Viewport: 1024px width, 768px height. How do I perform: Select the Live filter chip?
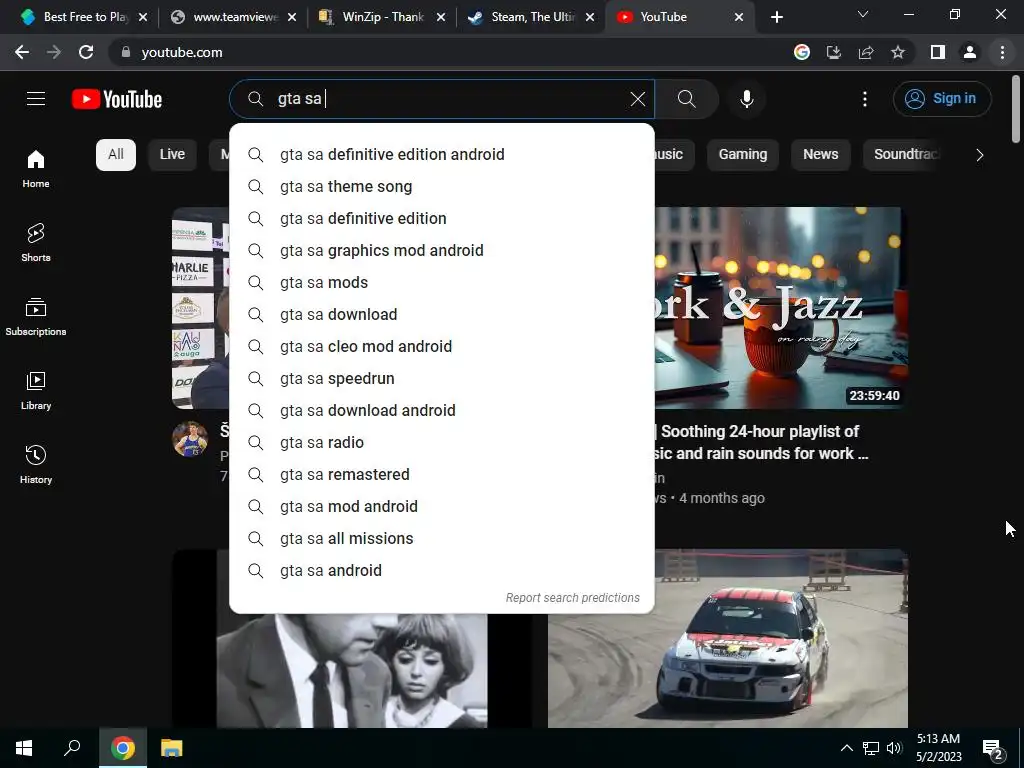click(x=172, y=155)
